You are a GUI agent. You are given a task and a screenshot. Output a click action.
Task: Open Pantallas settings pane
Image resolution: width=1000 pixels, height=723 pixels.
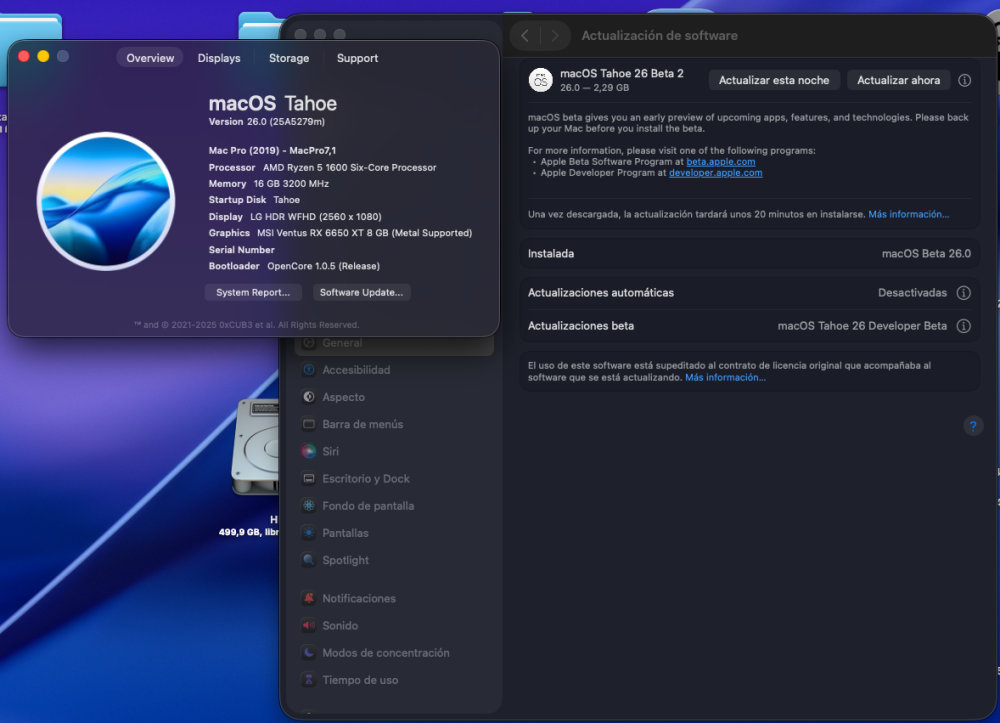coord(394,533)
